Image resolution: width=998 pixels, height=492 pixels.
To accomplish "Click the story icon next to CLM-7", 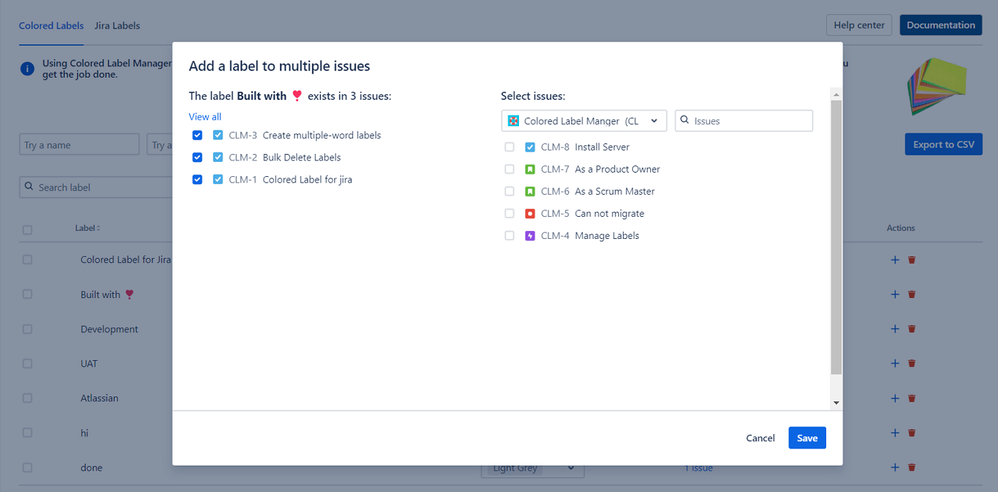I will tap(530, 169).
